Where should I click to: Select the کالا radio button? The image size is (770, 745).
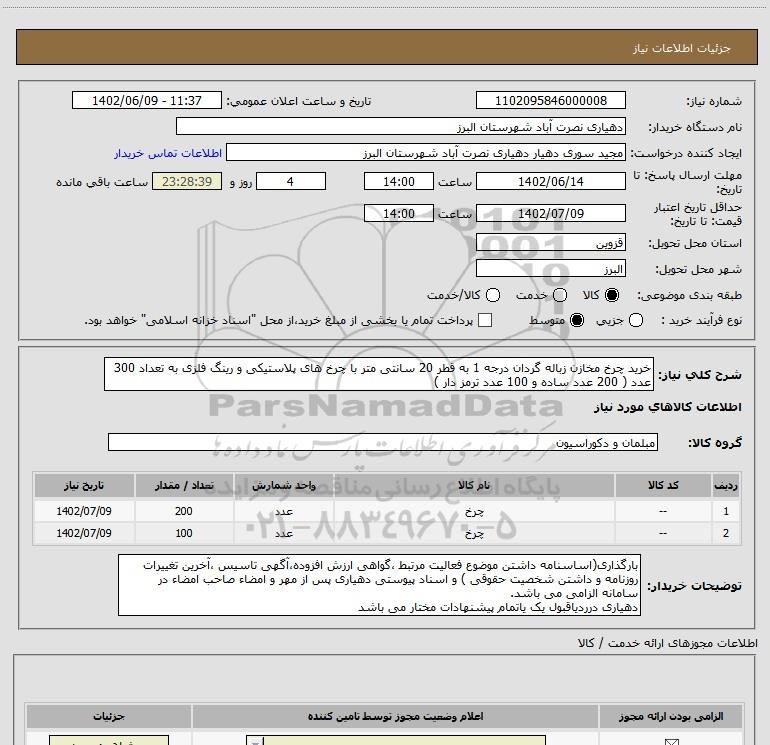(x=612, y=295)
